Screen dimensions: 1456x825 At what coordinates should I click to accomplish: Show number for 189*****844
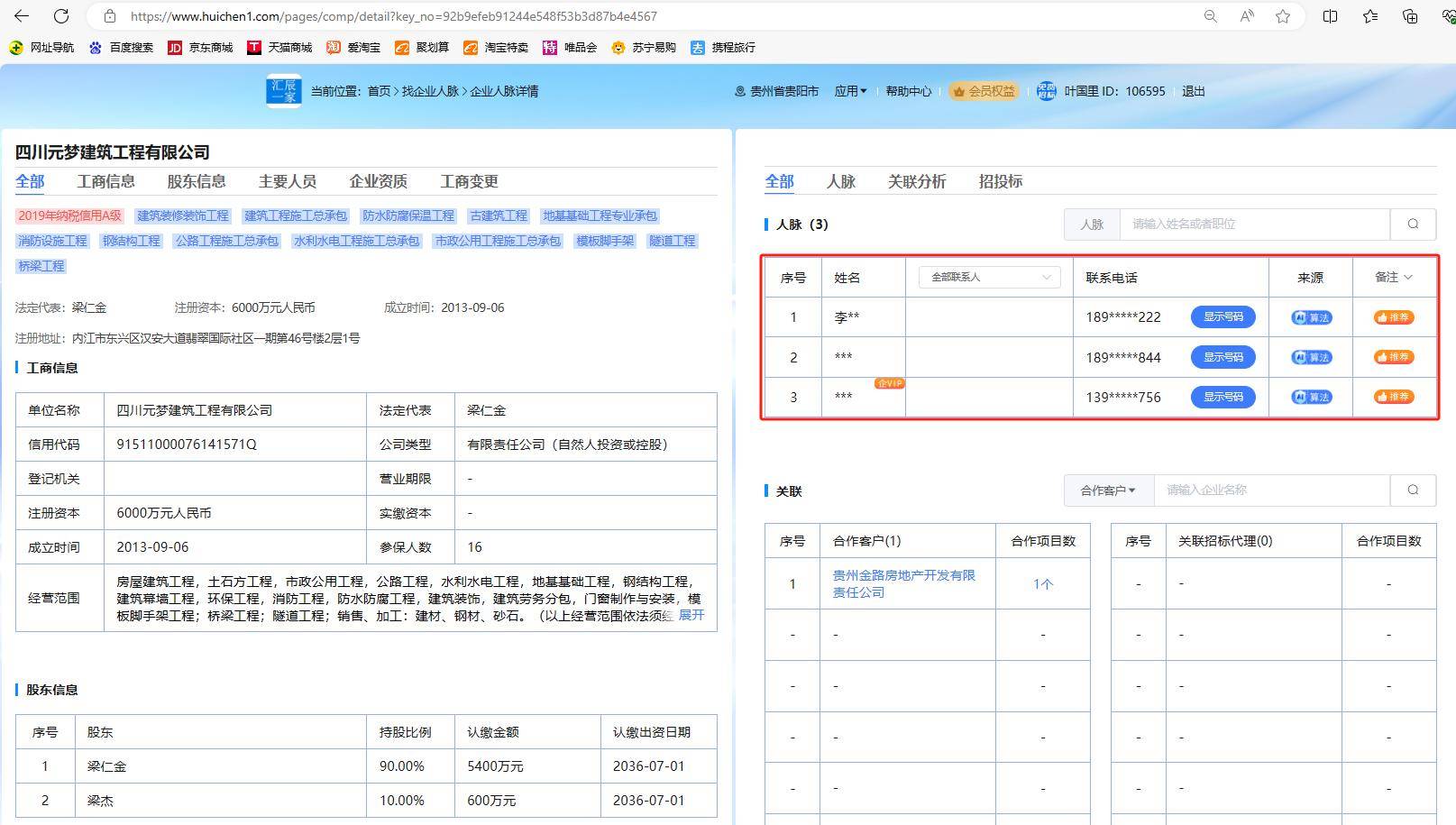pyautogui.click(x=1222, y=357)
